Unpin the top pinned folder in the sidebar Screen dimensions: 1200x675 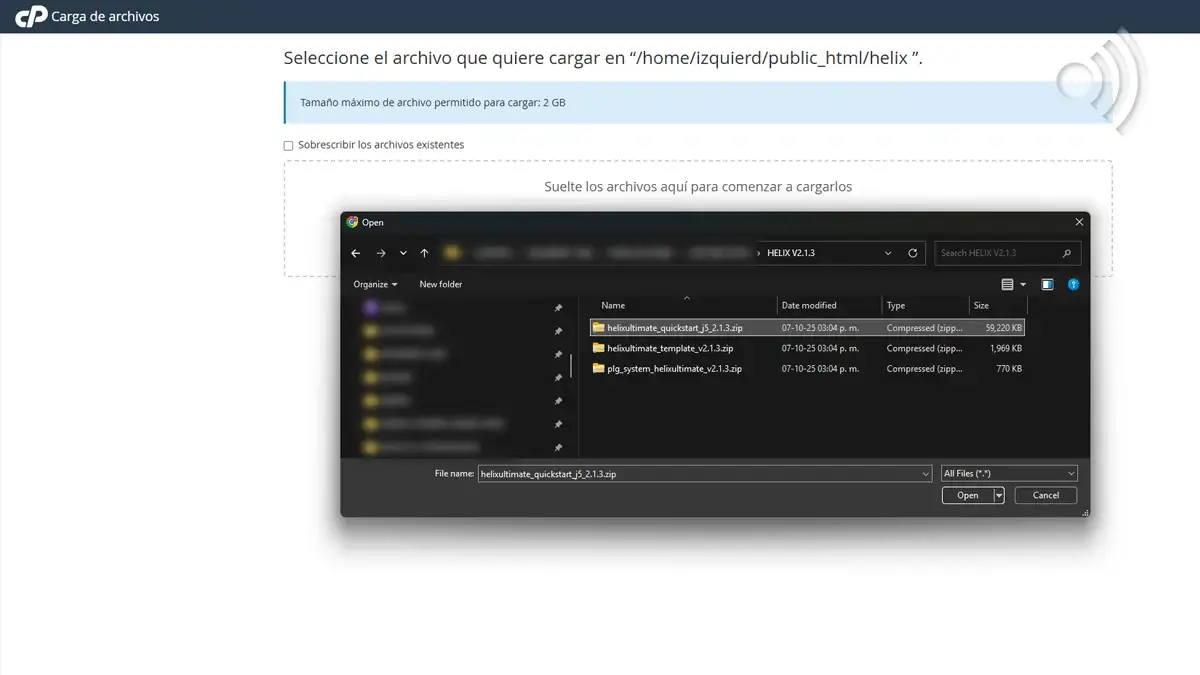560,307
